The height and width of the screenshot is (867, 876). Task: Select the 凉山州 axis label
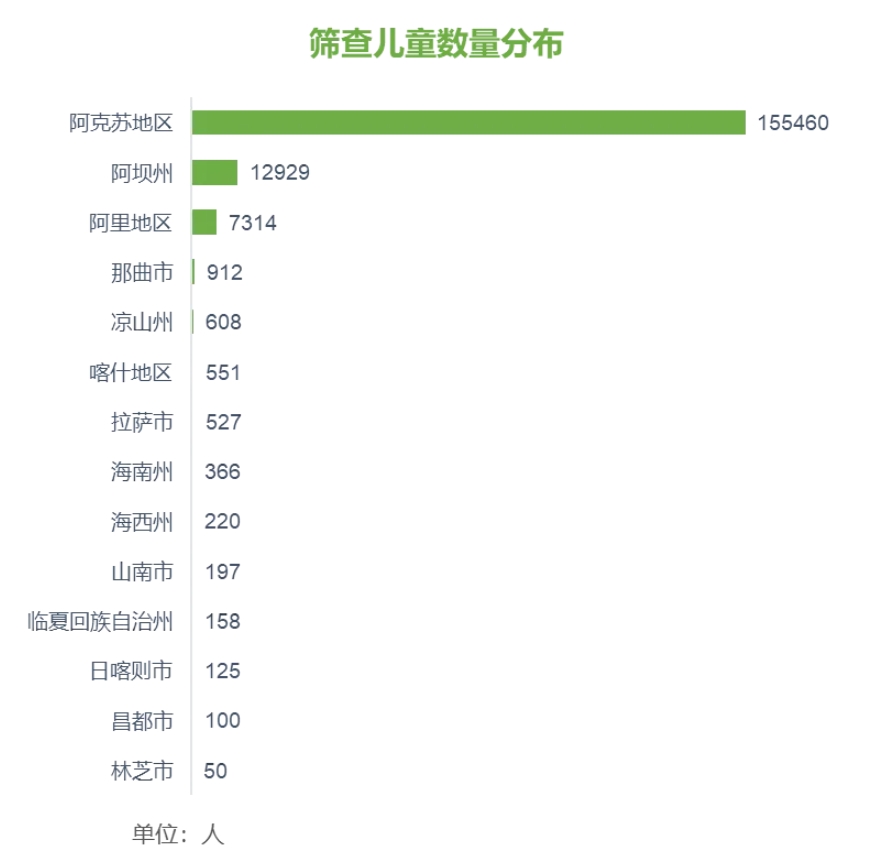point(142,322)
